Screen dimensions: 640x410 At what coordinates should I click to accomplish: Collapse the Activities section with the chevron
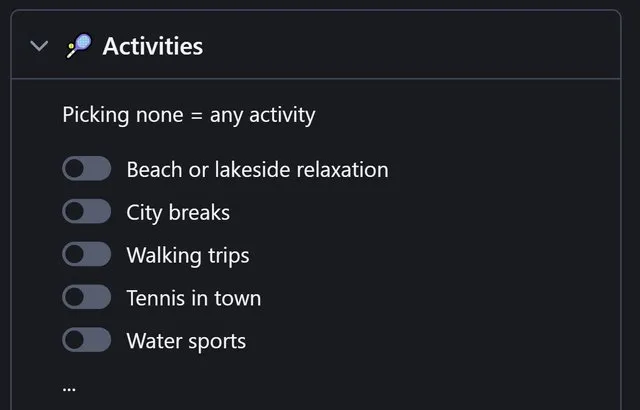39,46
